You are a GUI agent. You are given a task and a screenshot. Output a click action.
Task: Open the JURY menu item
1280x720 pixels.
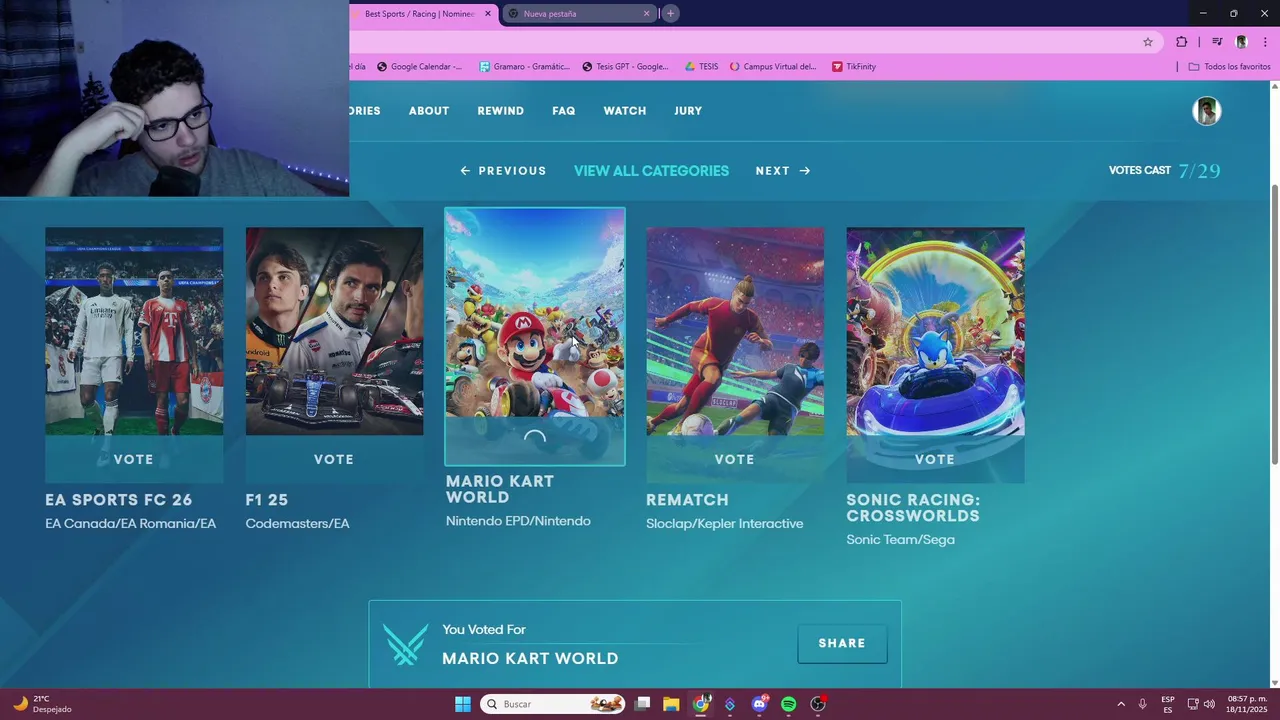tap(688, 111)
